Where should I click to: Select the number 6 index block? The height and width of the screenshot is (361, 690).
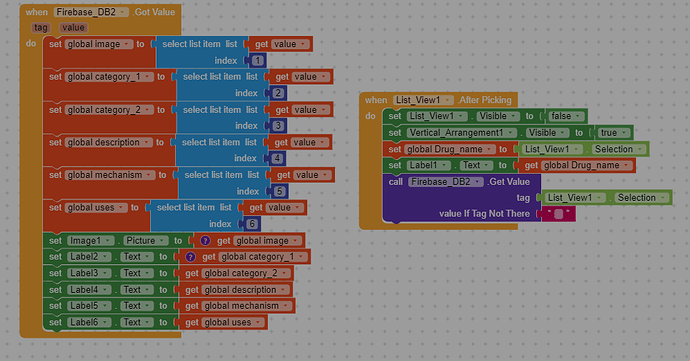coord(252,224)
